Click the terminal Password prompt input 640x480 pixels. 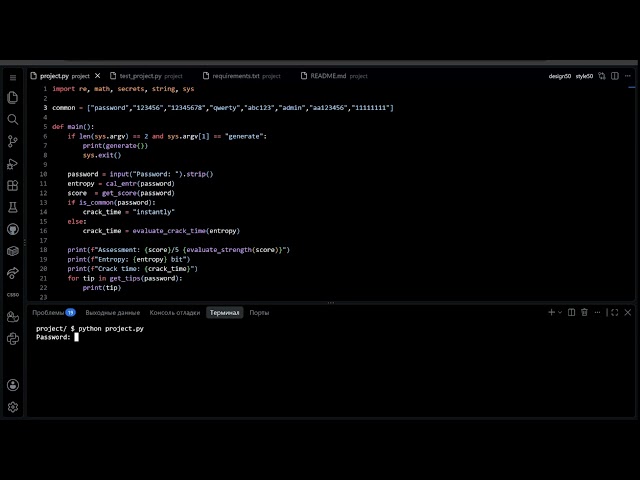pos(76,337)
